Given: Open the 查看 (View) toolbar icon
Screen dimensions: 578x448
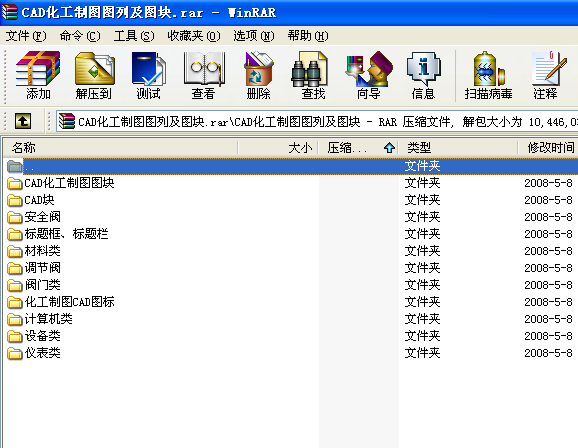Looking at the screenshot, I should pyautogui.click(x=203, y=76).
